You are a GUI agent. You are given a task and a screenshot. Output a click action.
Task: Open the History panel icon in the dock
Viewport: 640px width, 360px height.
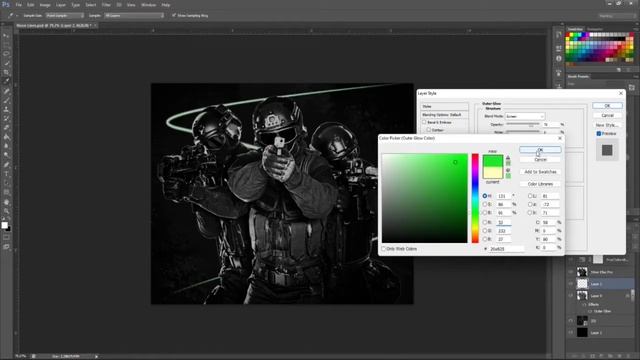(559, 36)
